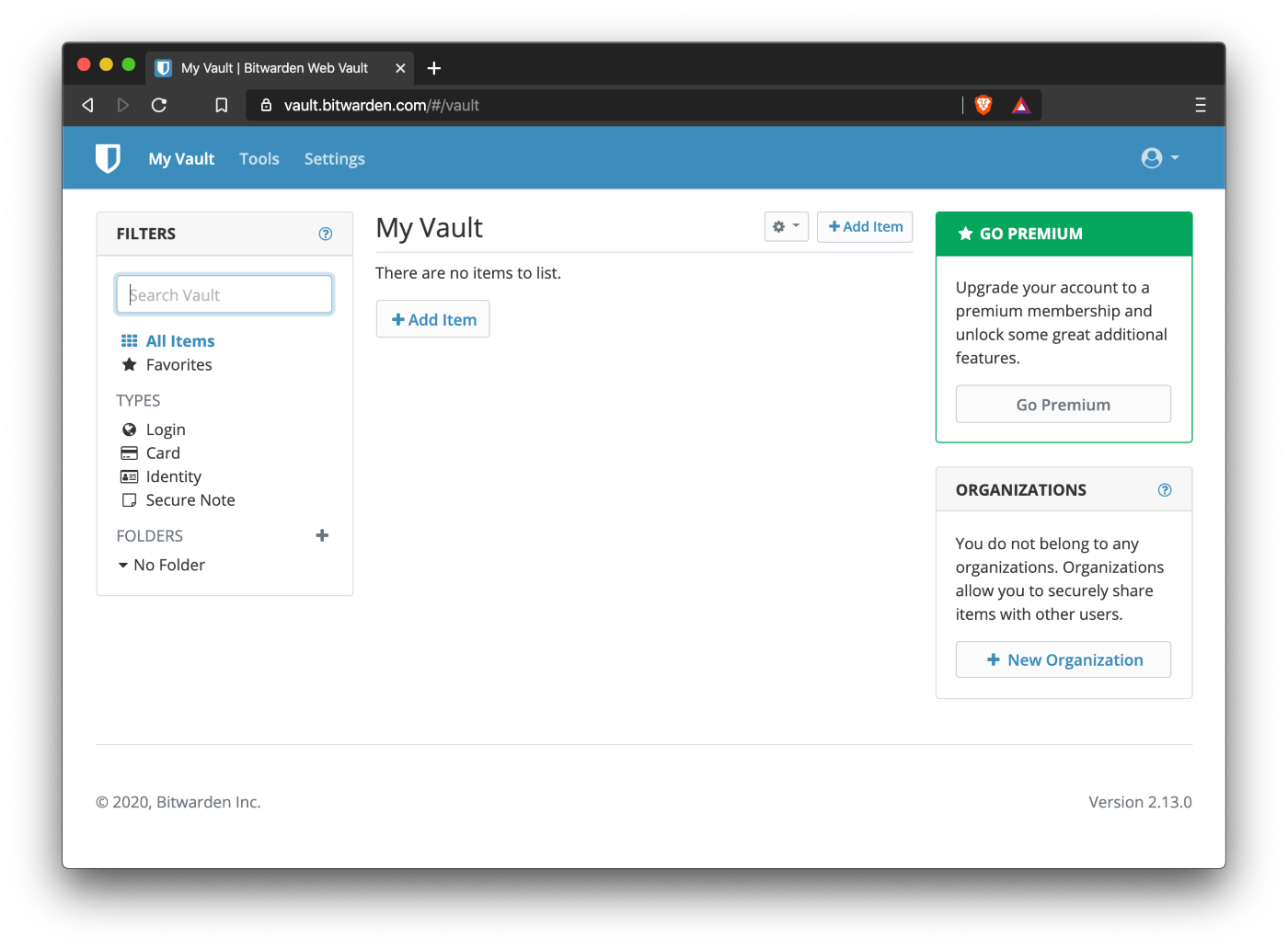The width and height of the screenshot is (1288, 951).
Task: Click the © 2020, Bitwarden Inc. text
Action: (178, 802)
